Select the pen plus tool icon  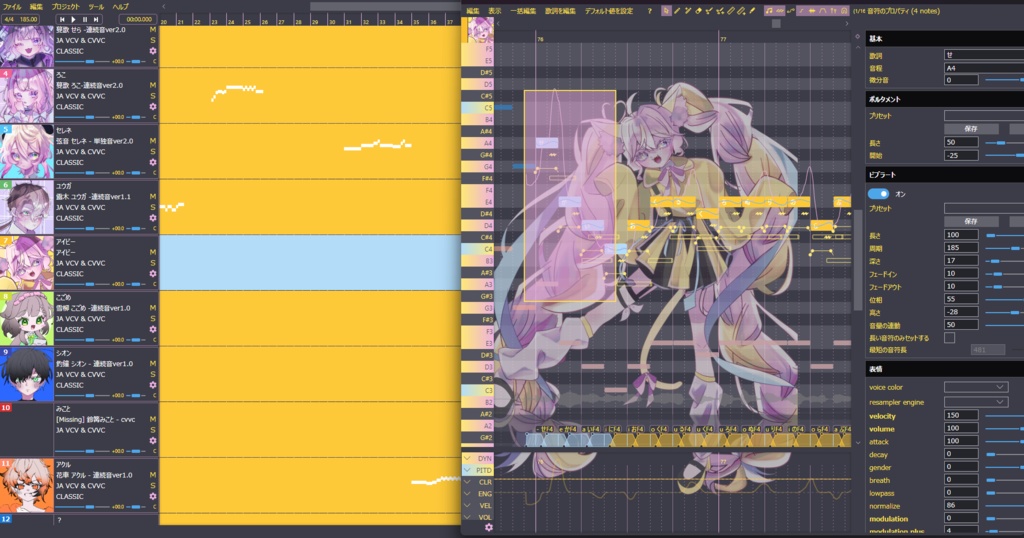688,10
